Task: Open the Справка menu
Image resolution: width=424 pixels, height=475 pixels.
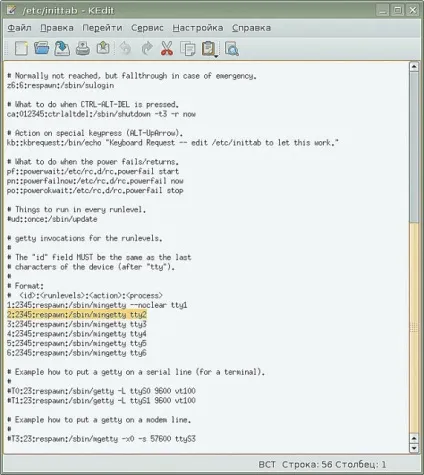Action: [x=251, y=28]
